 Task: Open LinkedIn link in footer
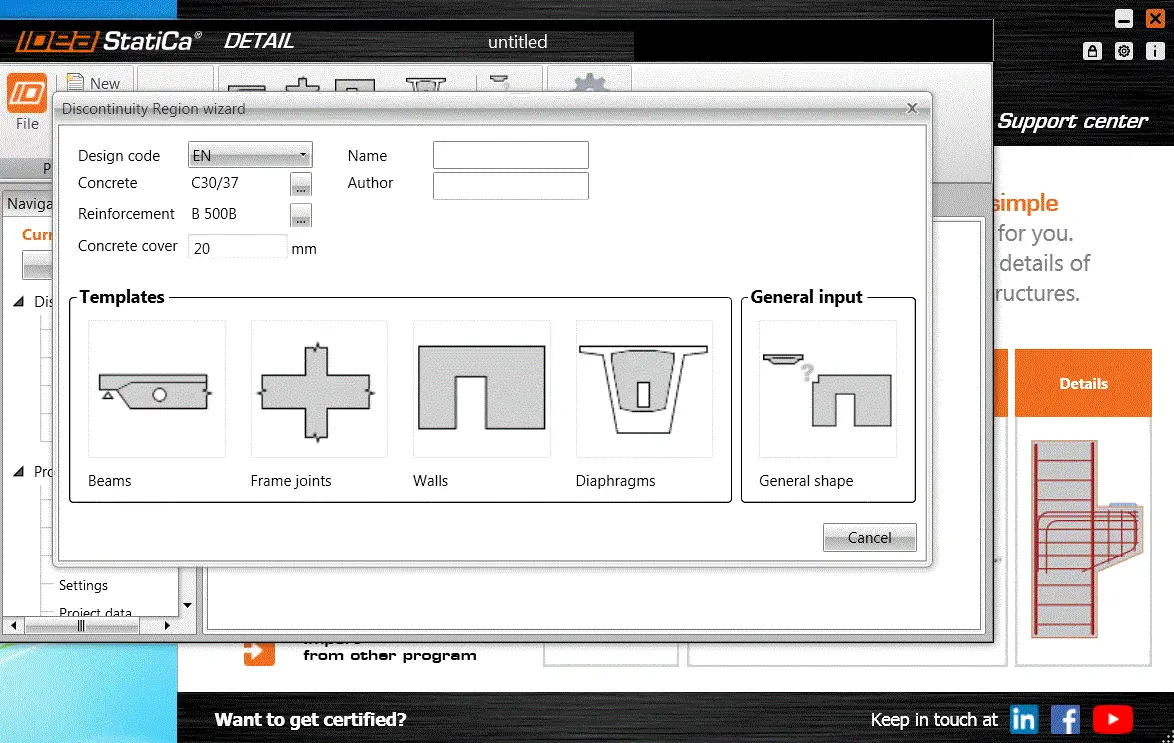(1024, 720)
